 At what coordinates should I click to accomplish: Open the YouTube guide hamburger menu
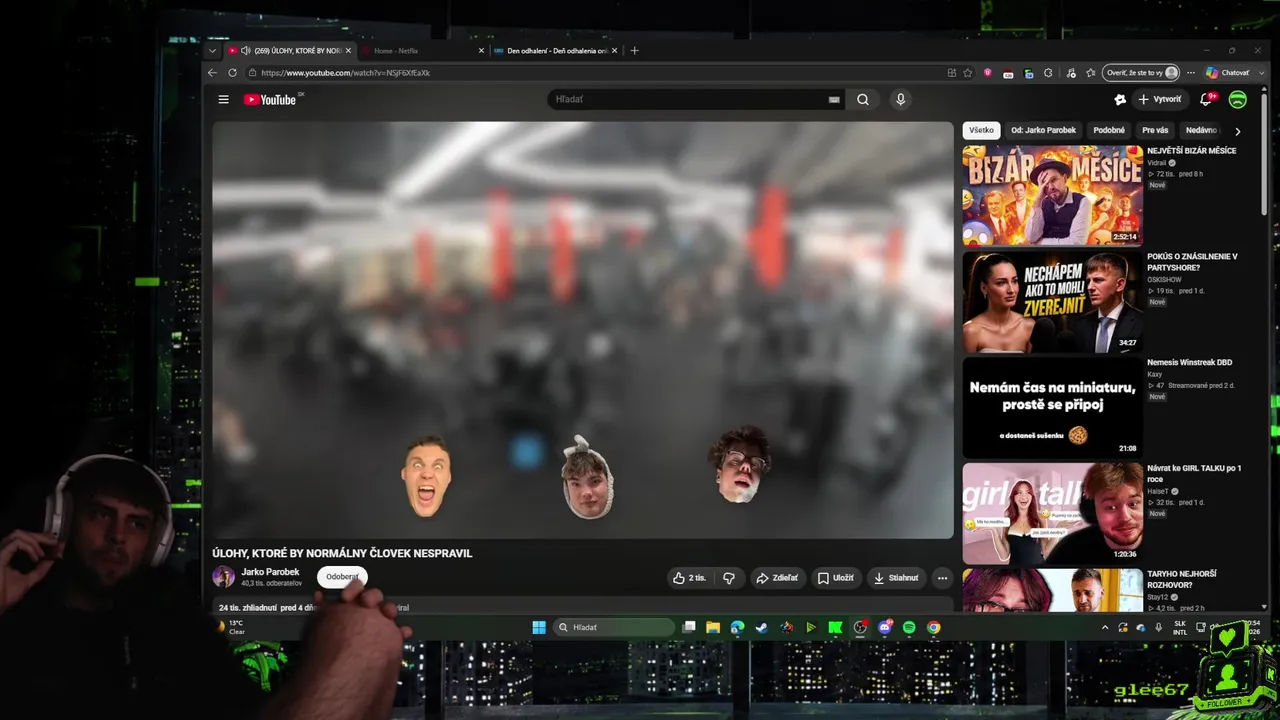tap(224, 100)
